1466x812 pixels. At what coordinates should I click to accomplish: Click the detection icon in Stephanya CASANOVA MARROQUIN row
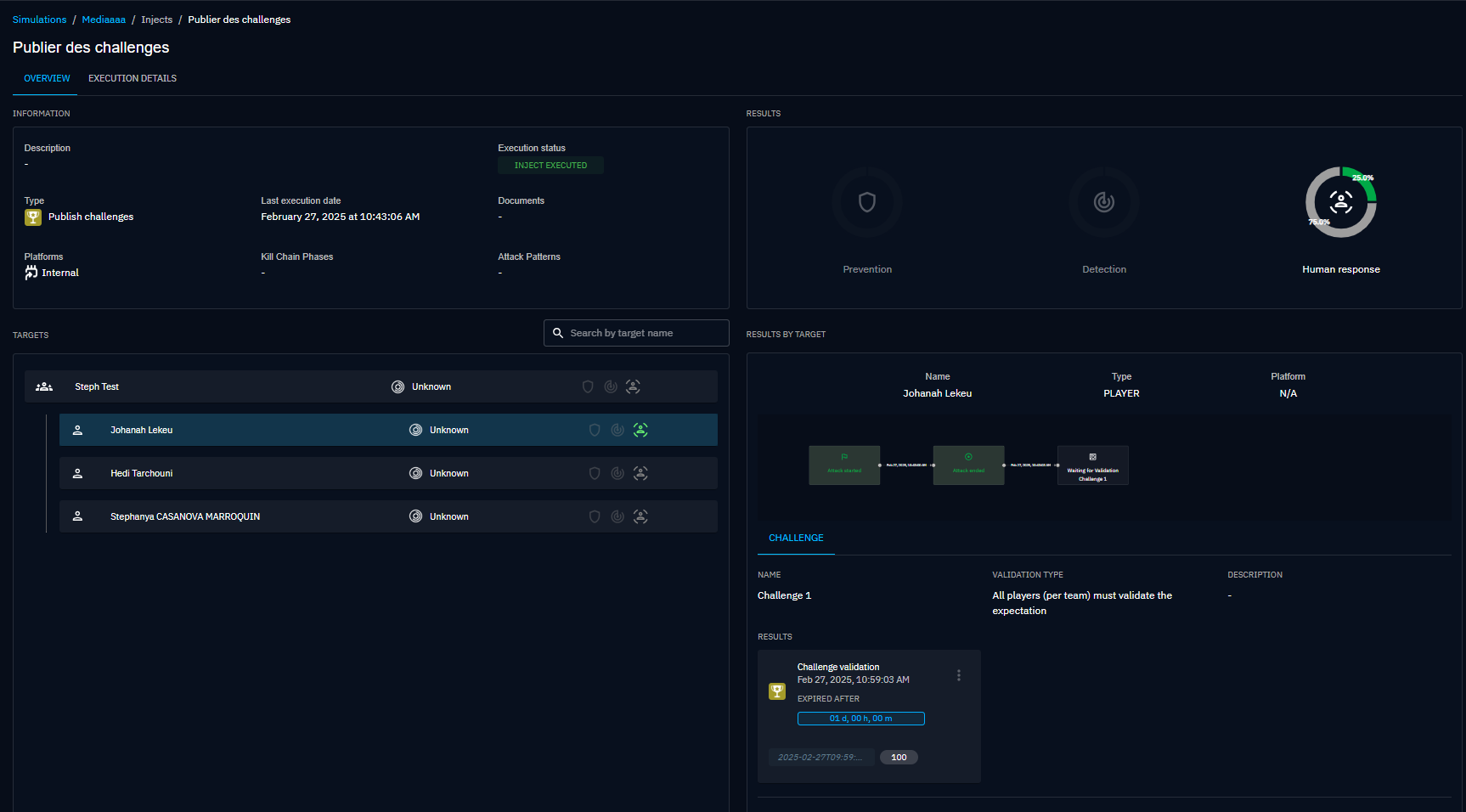617,516
